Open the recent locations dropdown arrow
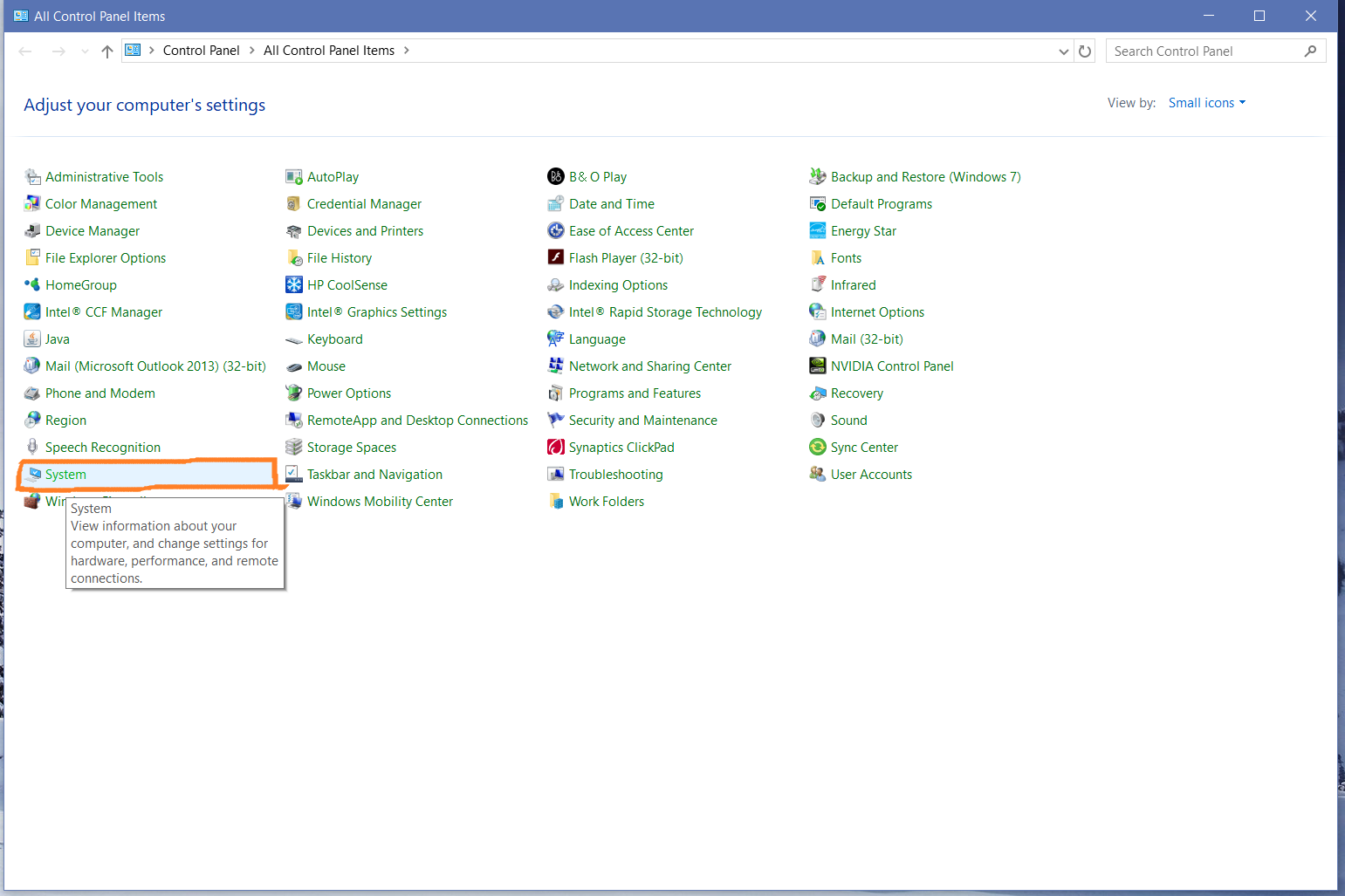Viewport: 1345px width, 896px height. 85,51
